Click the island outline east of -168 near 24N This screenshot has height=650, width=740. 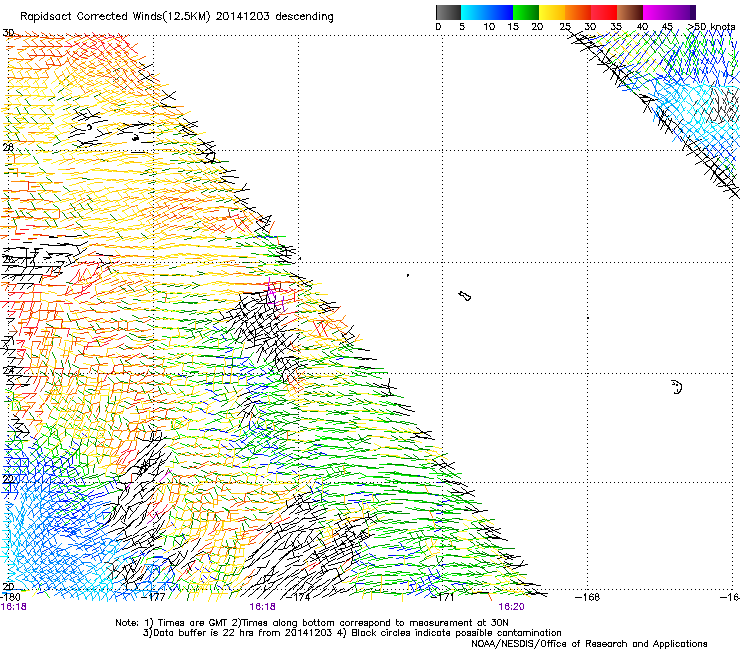coord(677,387)
